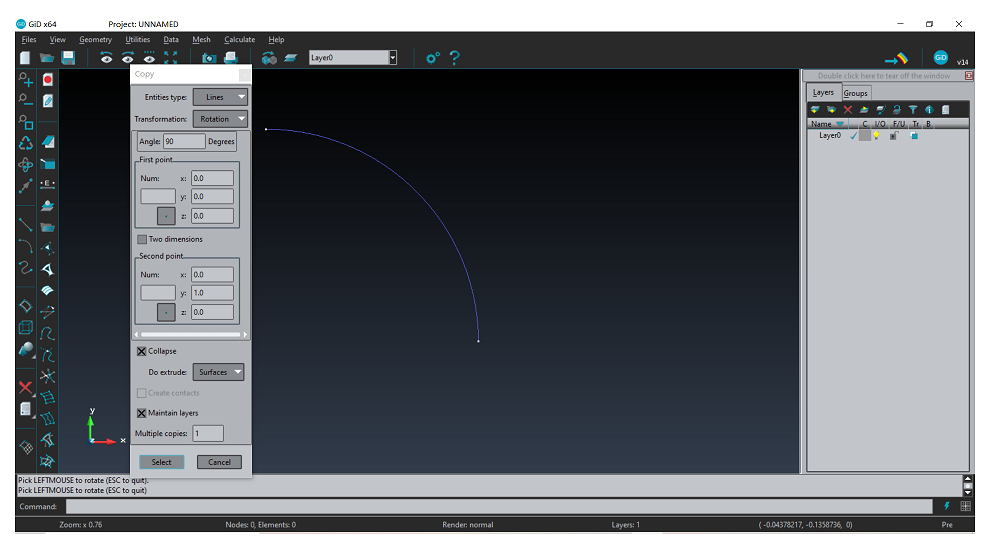Click the Second point pick-in-screen button
Screen dimensions: 991x546
coord(166,312)
